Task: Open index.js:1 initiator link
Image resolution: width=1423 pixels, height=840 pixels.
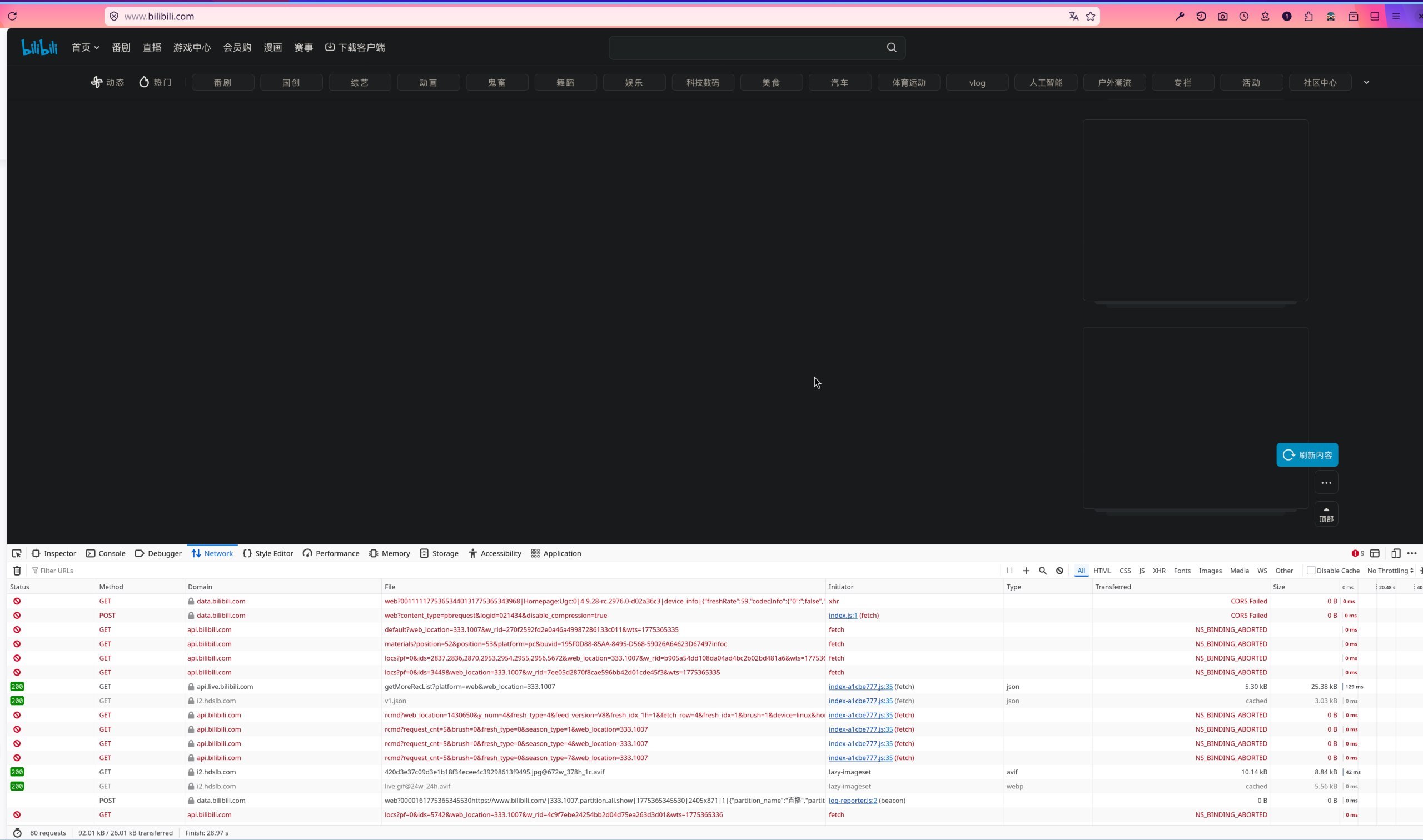Action: pos(843,616)
